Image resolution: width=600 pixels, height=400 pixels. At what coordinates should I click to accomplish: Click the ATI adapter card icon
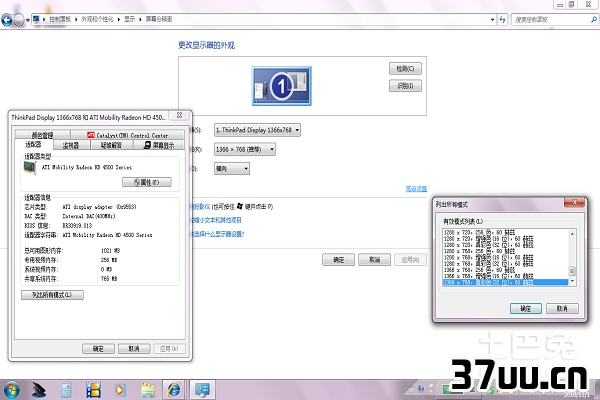coord(30,168)
